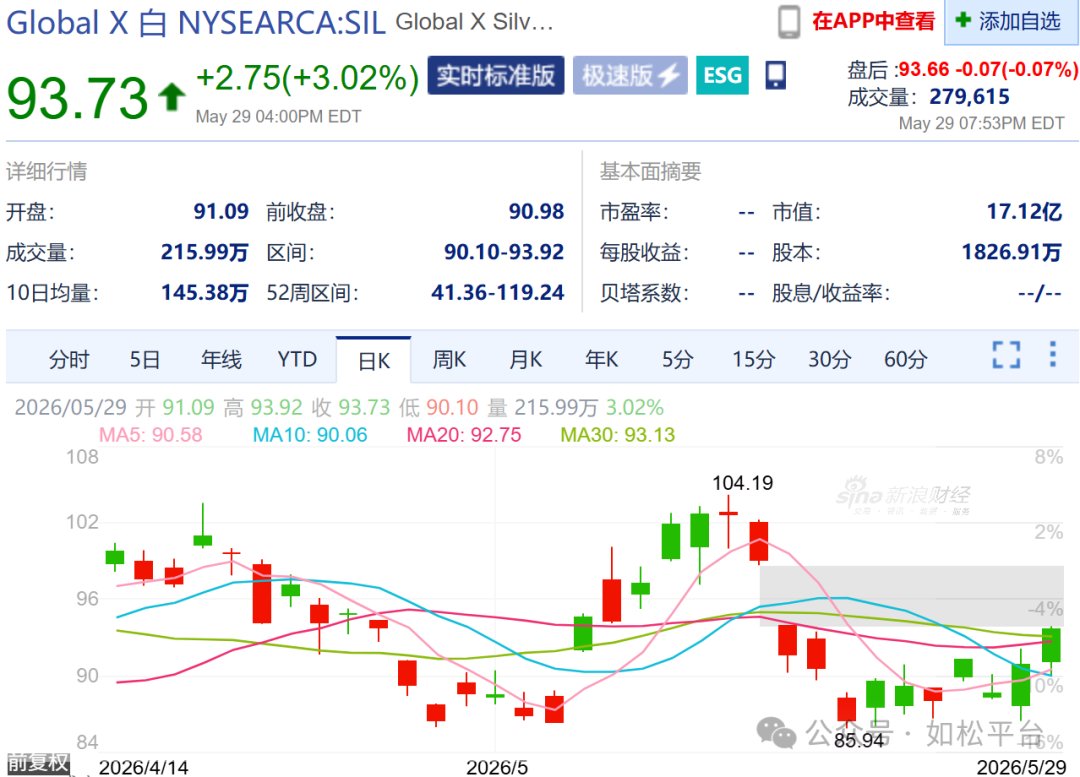Click the +2.75(+3.02%) change value
The height and width of the screenshot is (777, 1080).
click(307, 78)
